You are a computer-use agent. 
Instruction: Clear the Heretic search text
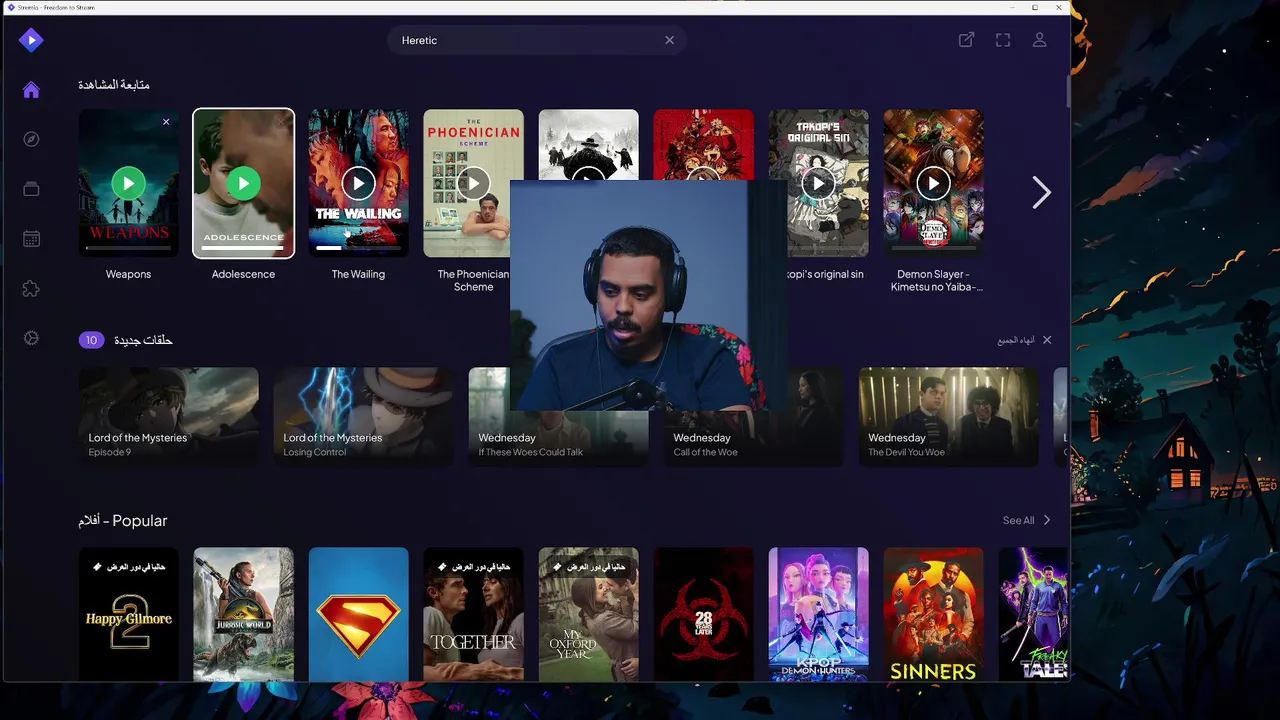[x=669, y=40]
